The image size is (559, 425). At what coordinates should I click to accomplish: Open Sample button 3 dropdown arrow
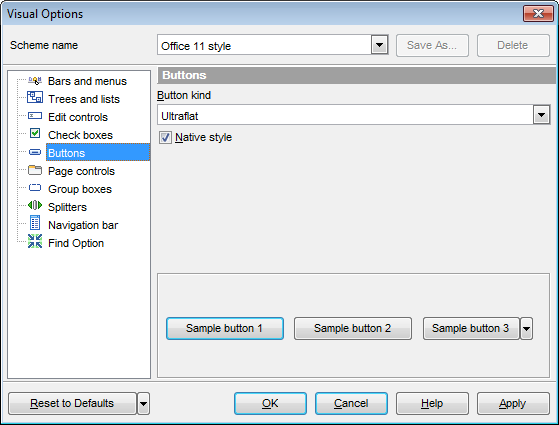[527, 328]
